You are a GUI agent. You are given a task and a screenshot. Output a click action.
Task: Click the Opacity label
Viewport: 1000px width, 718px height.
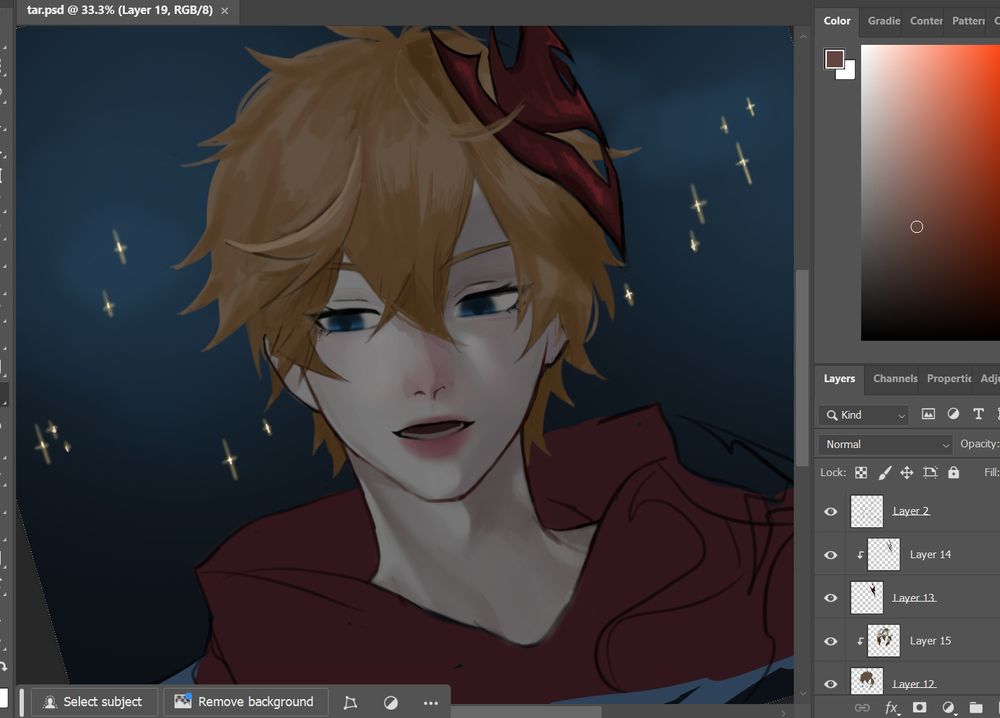tap(979, 444)
